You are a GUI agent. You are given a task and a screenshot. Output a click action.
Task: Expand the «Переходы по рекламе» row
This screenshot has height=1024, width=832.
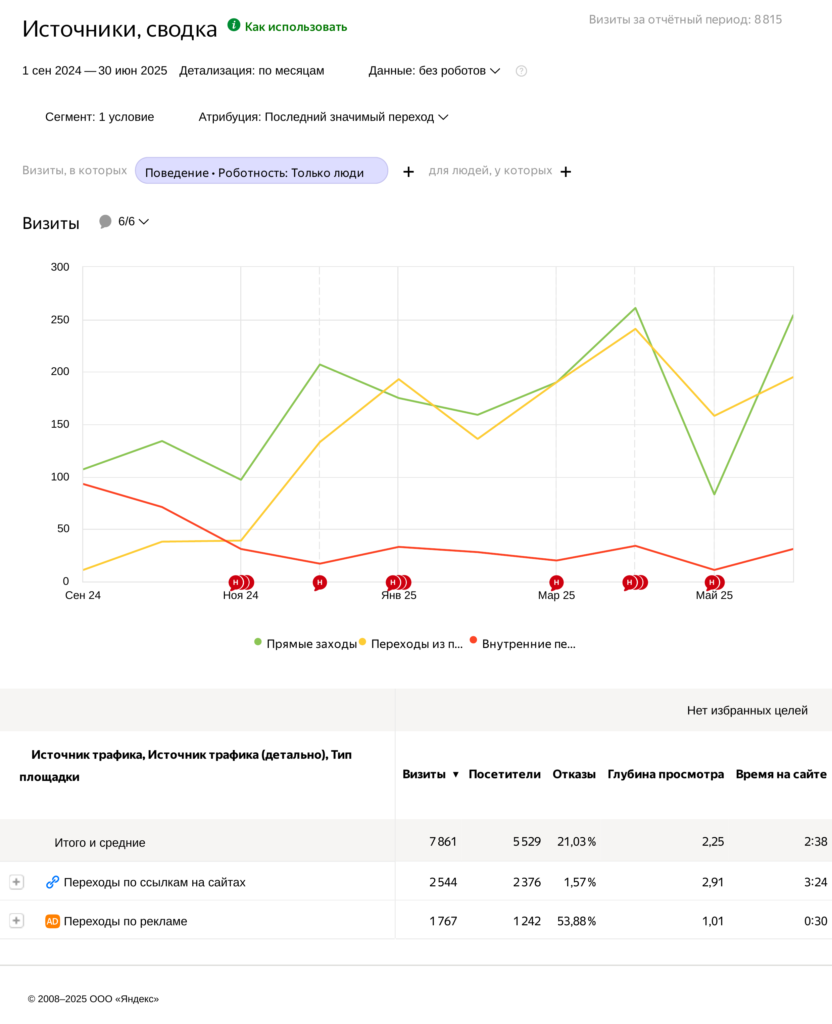[x=16, y=921]
